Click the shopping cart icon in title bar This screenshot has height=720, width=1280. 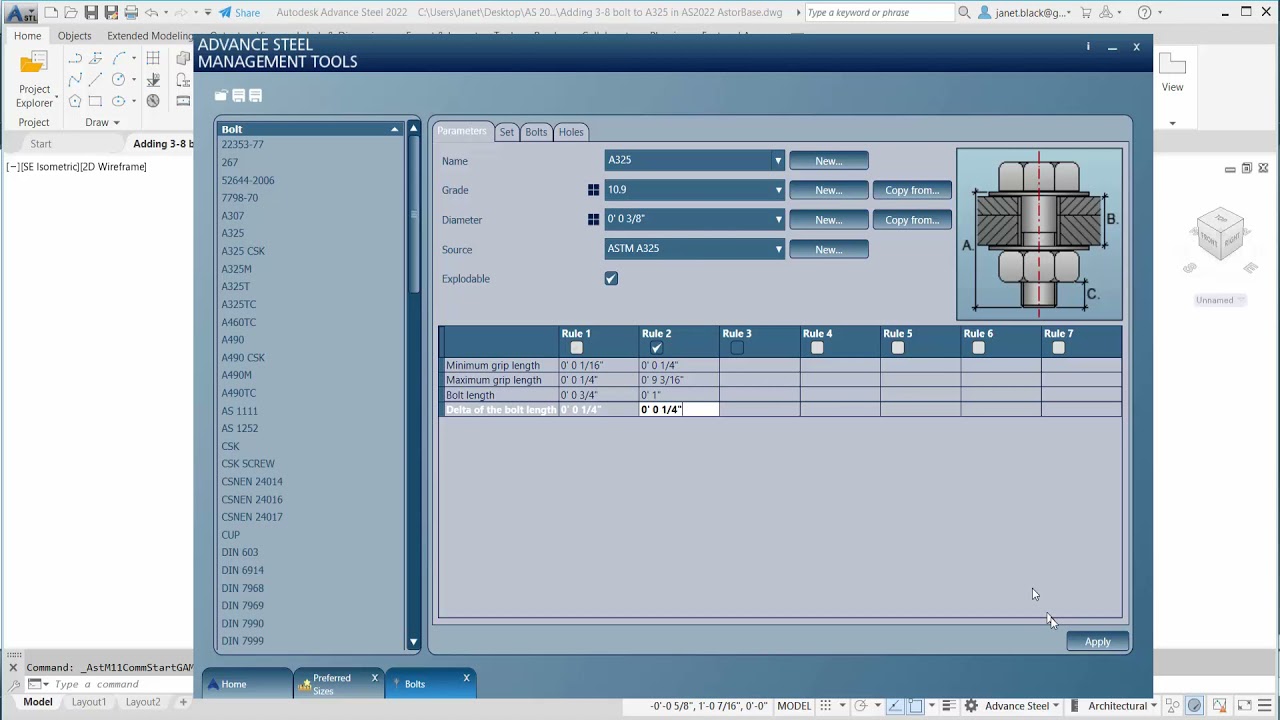tap(1086, 12)
